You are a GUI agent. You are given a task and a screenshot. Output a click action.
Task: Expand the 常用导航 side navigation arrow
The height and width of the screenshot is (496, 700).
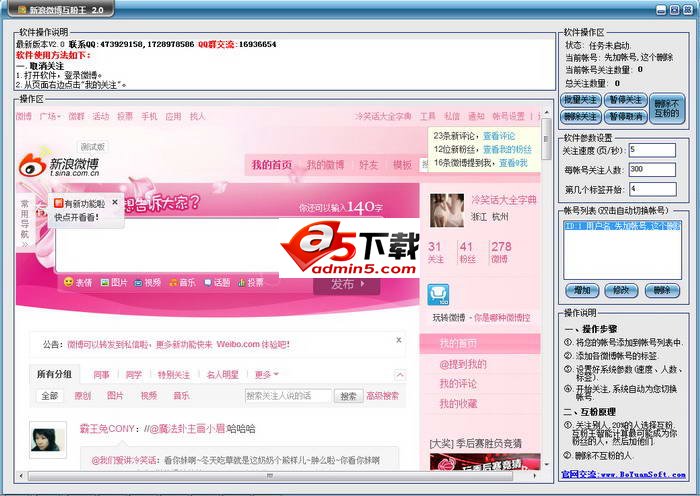point(24,245)
